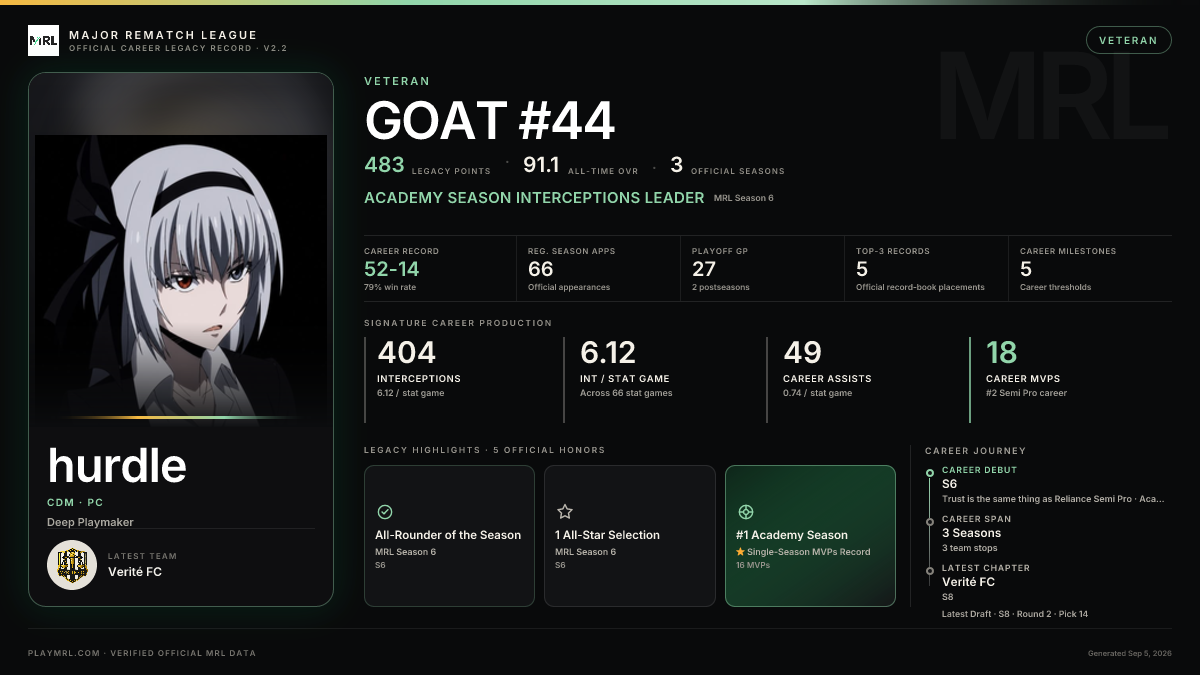Image resolution: width=1200 pixels, height=675 pixels.
Task: Click the 18 career MVPs figure
Action: (x=1001, y=353)
